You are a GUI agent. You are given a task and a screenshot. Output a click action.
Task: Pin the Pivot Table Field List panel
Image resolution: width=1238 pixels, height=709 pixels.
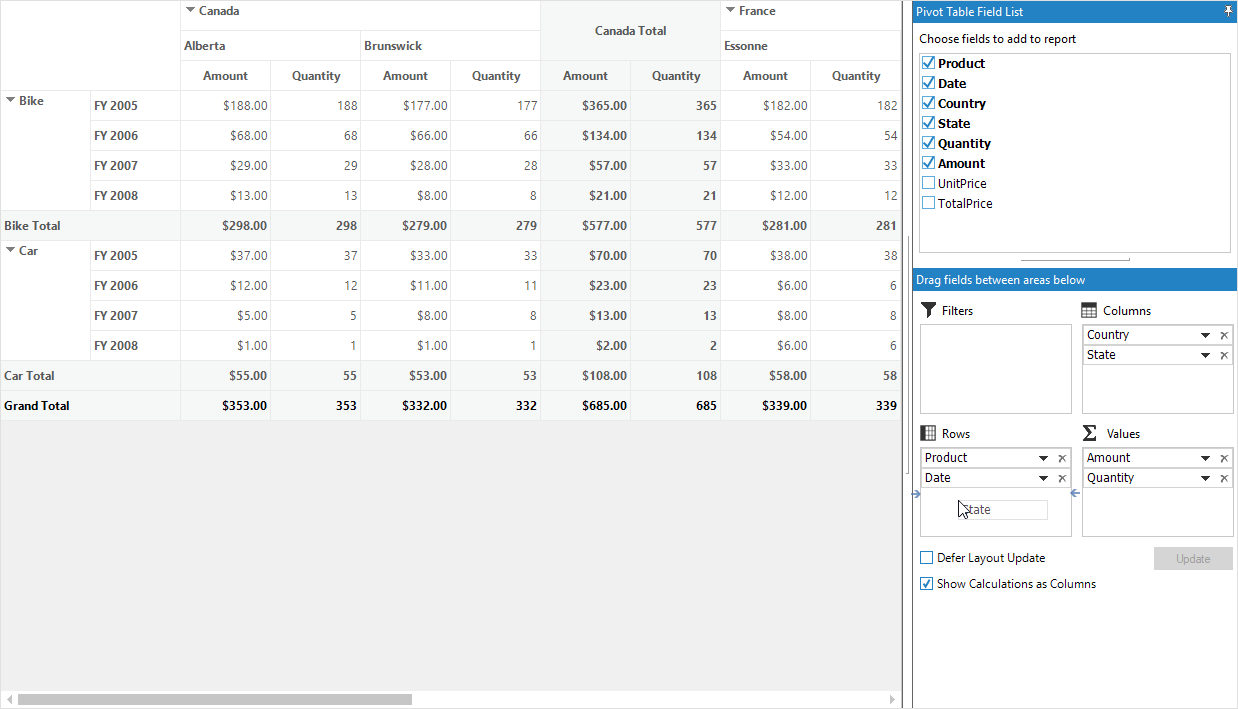coord(1227,11)
